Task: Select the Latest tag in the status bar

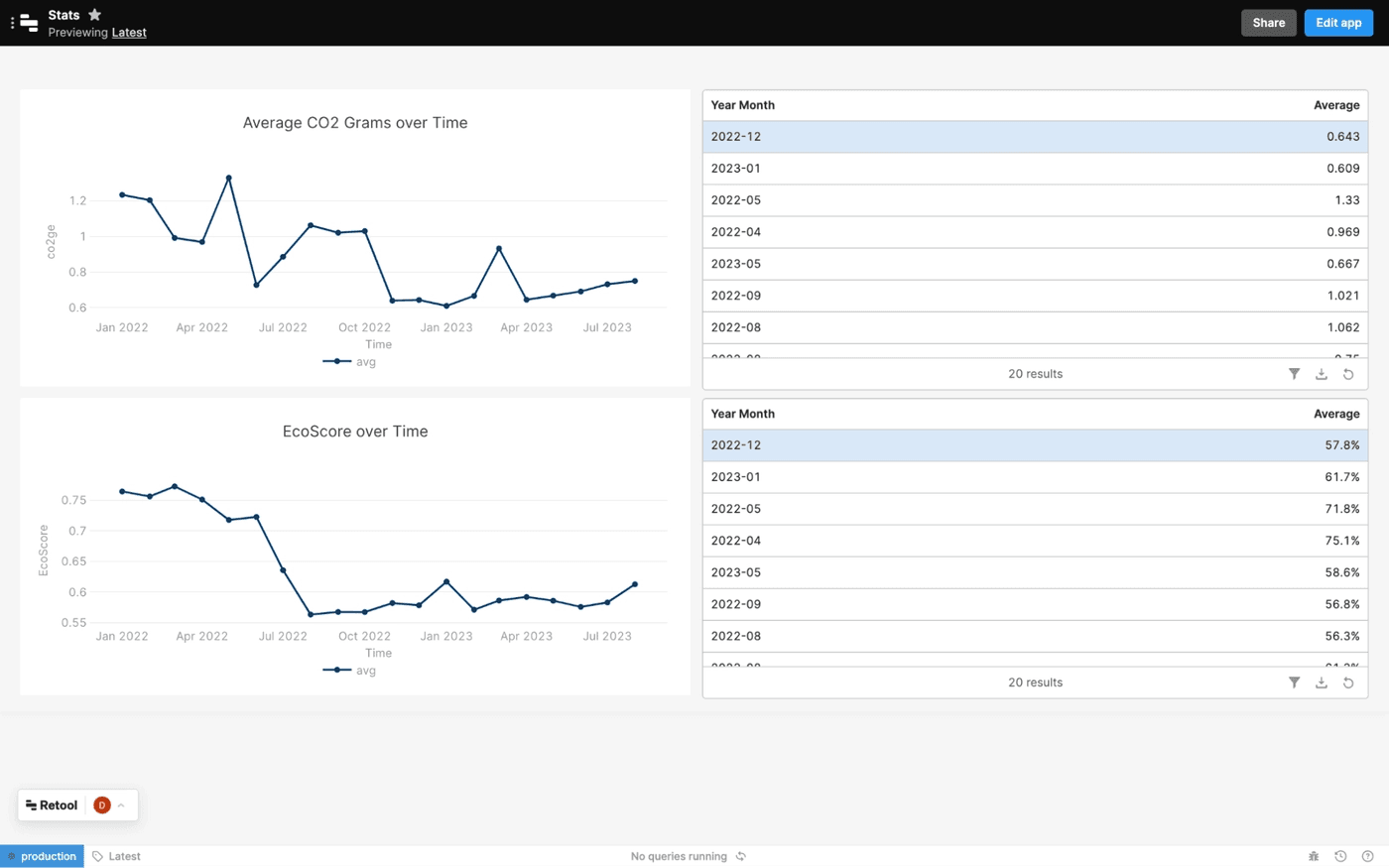Action: click(116, 855)
